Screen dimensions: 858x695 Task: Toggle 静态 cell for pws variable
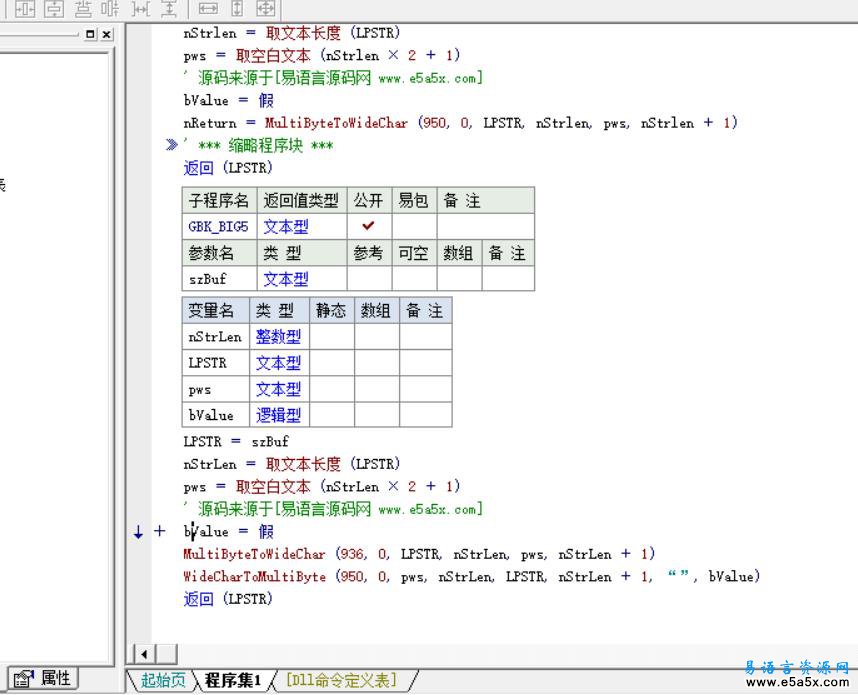coord(332,389)
